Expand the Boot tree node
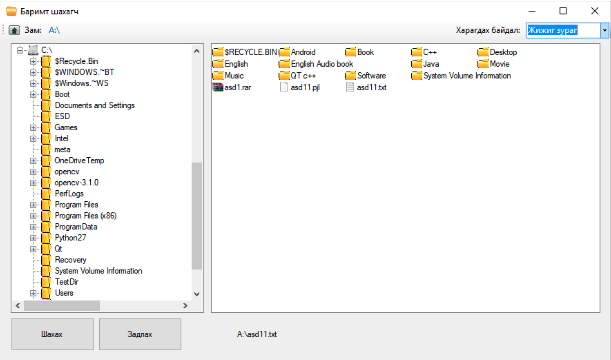 pyautogui.click(x=33, y=94)
